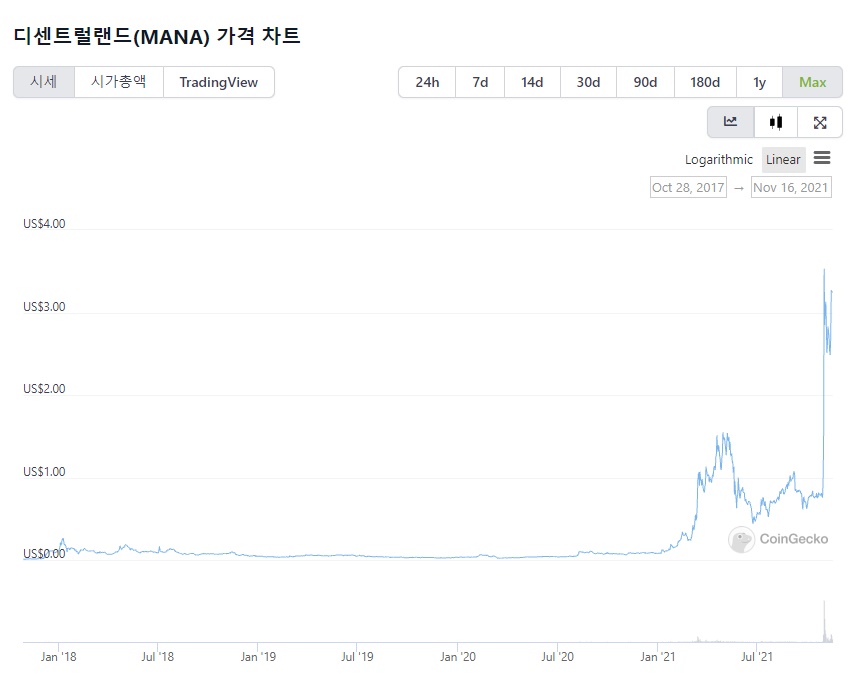Show 7d price range

[480, 82]
